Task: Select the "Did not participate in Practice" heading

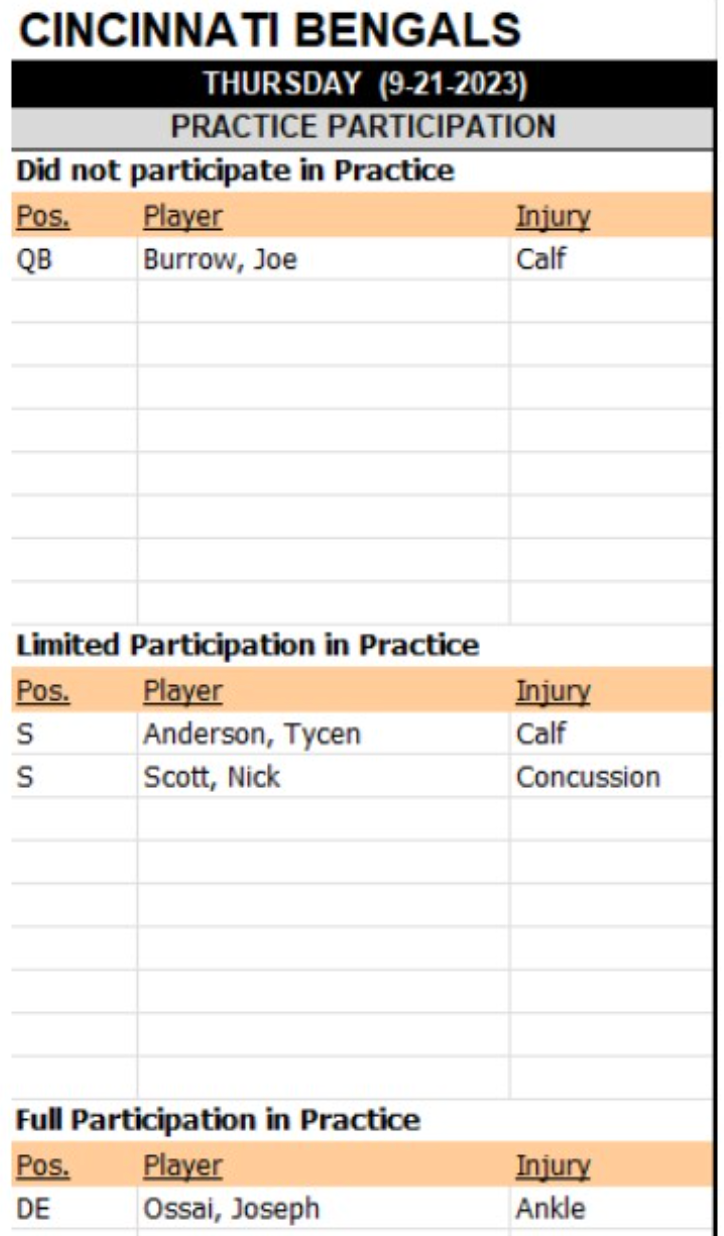Action: tap(235, 170)
